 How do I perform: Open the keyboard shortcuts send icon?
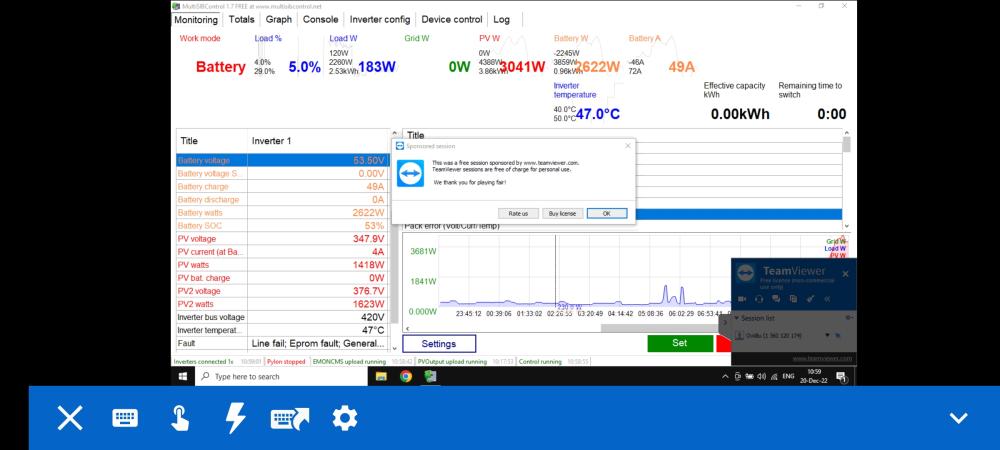(x=290, y=419)
